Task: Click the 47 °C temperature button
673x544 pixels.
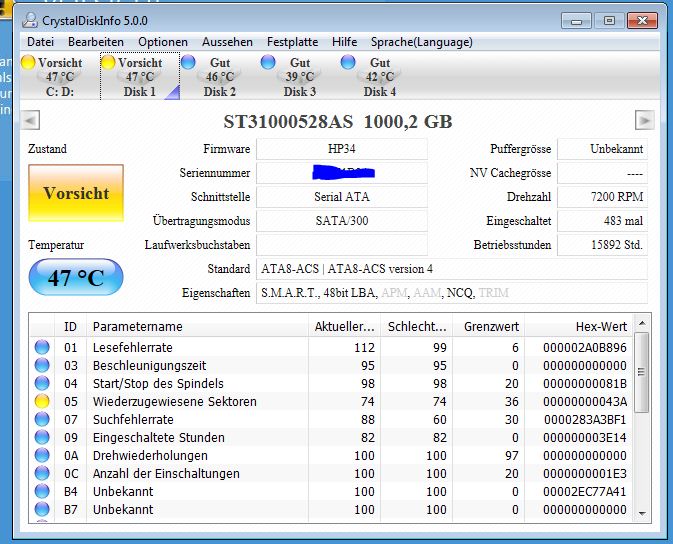Action: (76, 277)
